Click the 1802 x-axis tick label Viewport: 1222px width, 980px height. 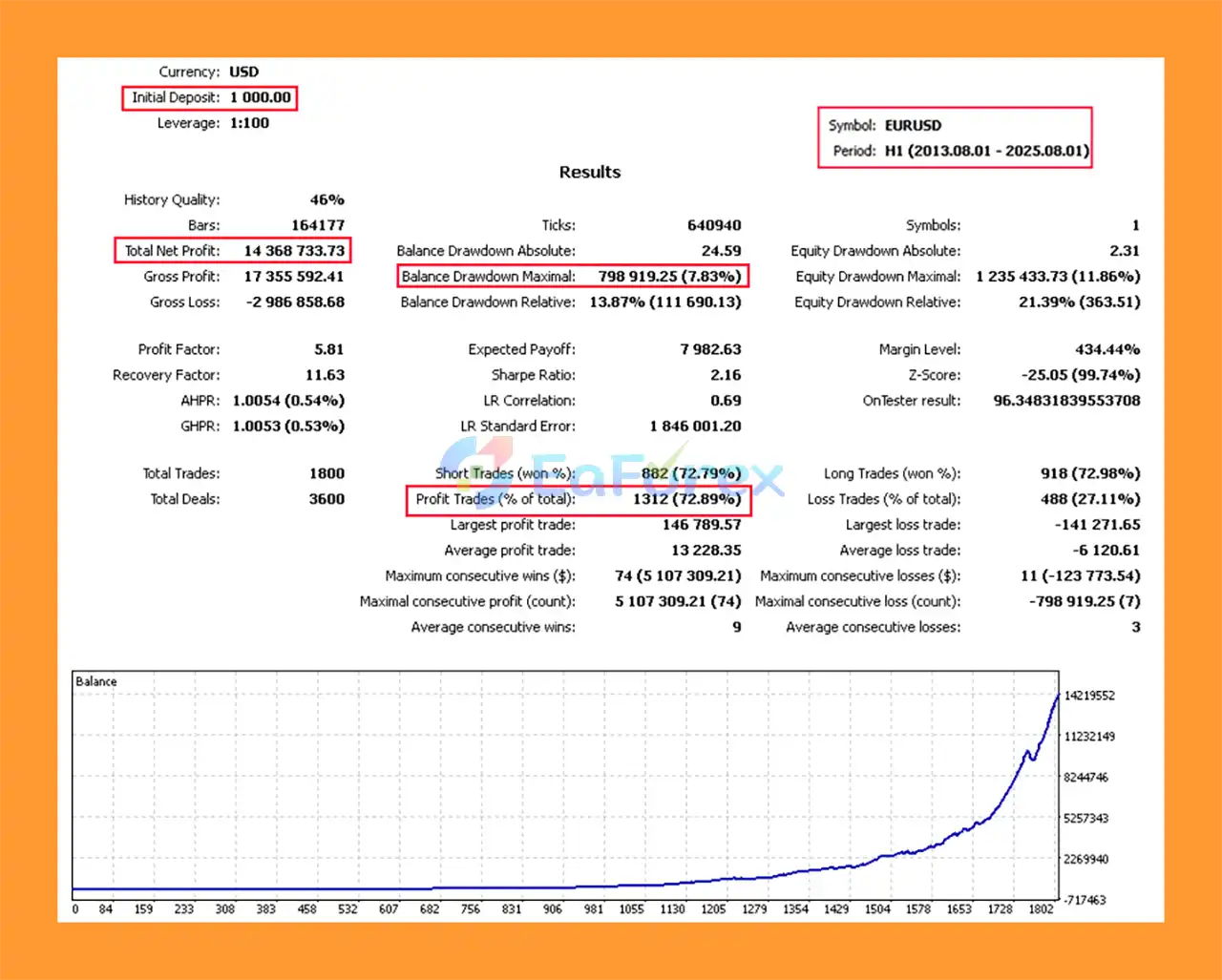(x=1041, y=909)
